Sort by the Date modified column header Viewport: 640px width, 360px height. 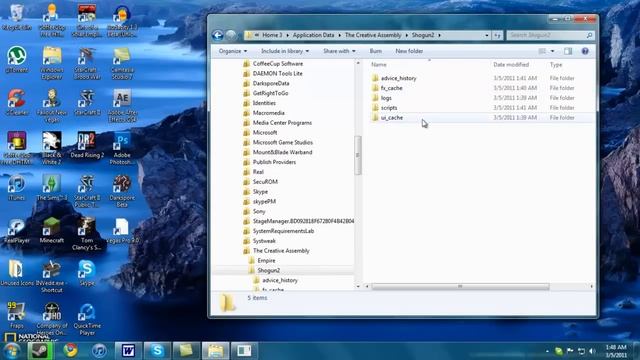pyautogui.click(x=511, y=64)
